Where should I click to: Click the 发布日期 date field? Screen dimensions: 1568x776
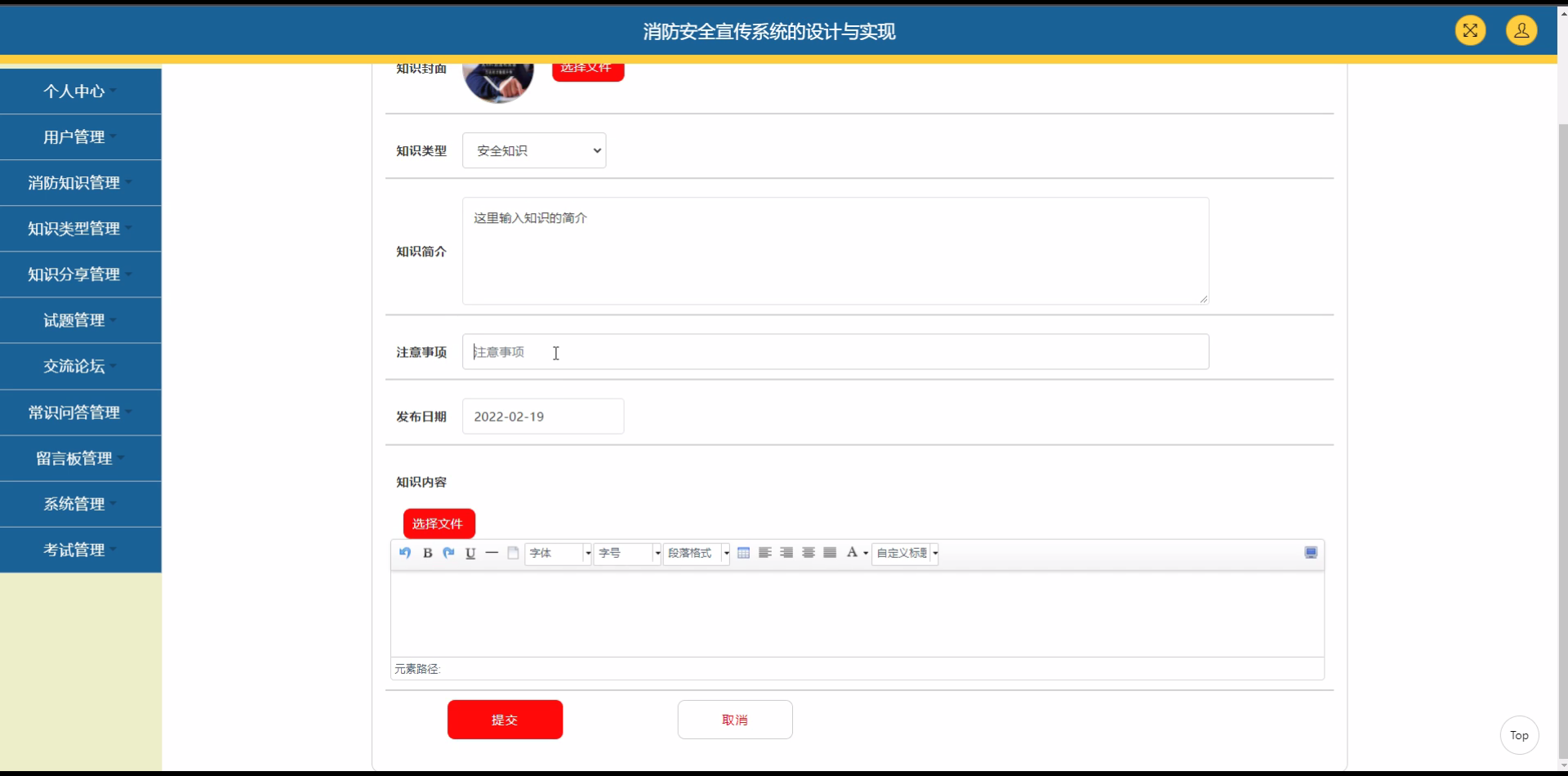[x=543, y=417]
